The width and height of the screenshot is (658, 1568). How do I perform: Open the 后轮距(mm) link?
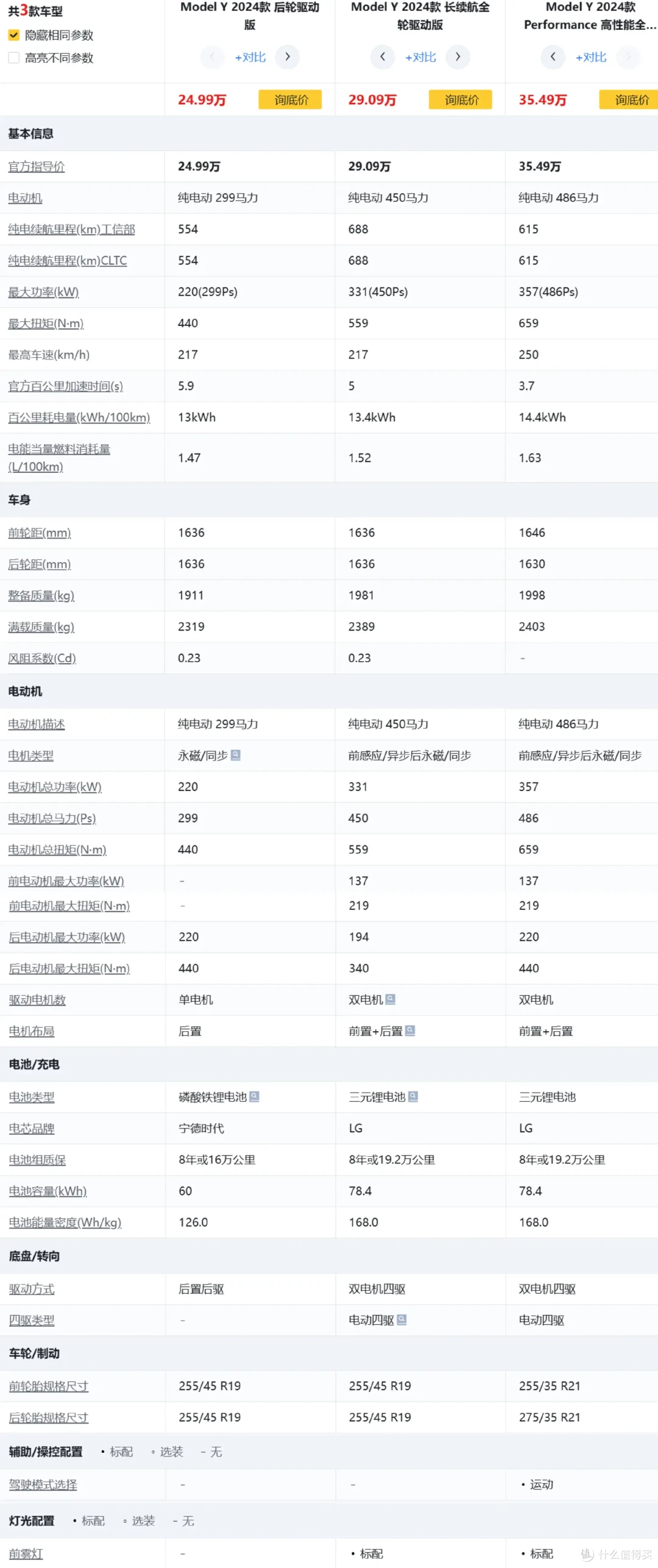[x=39, y=564]
